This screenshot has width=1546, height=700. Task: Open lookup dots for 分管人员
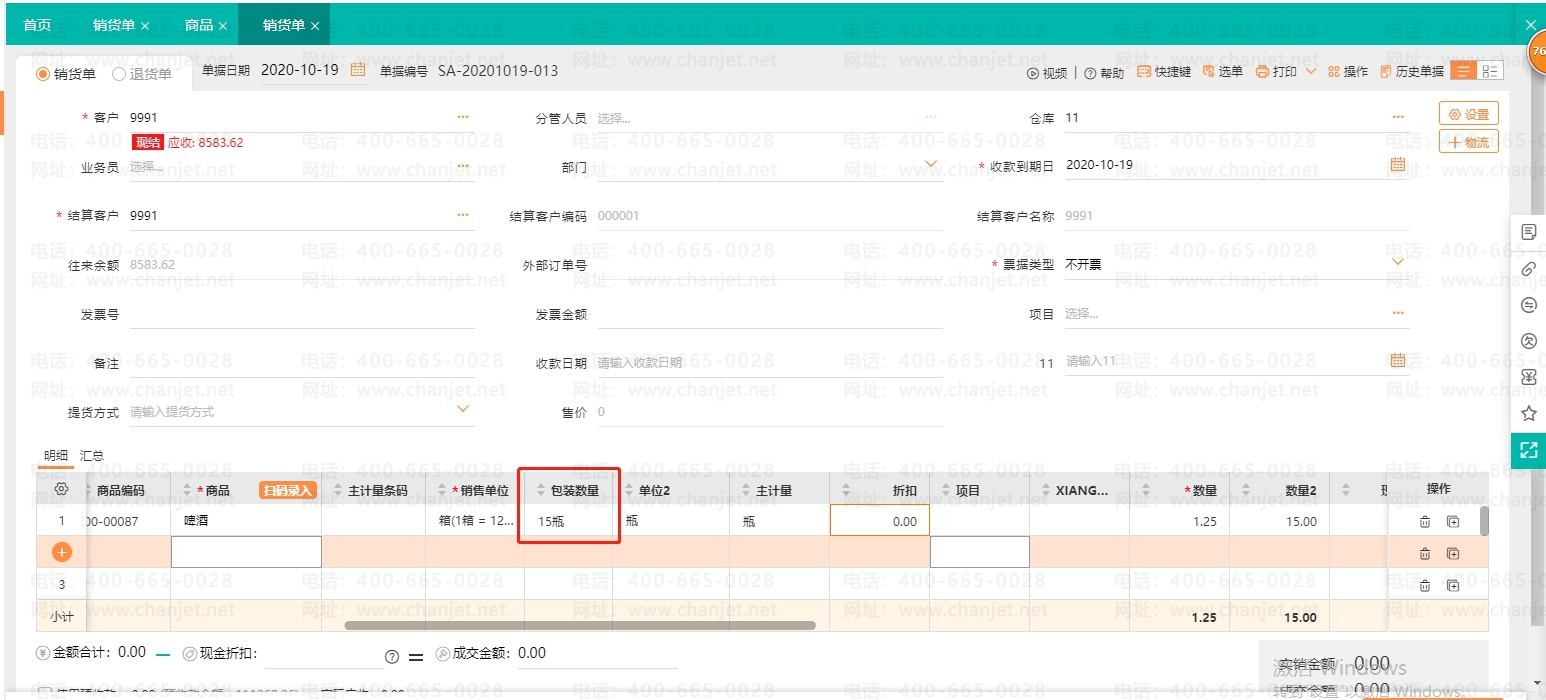[931, 118]
